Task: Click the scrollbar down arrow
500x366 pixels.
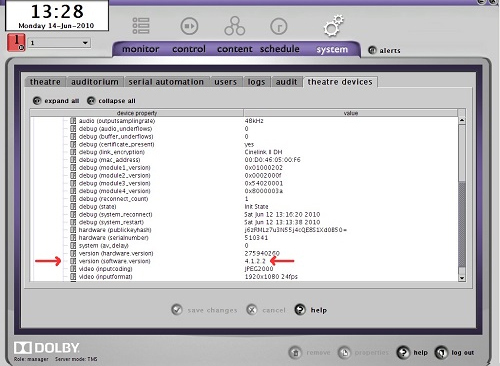Action: [x=462, y=278]
